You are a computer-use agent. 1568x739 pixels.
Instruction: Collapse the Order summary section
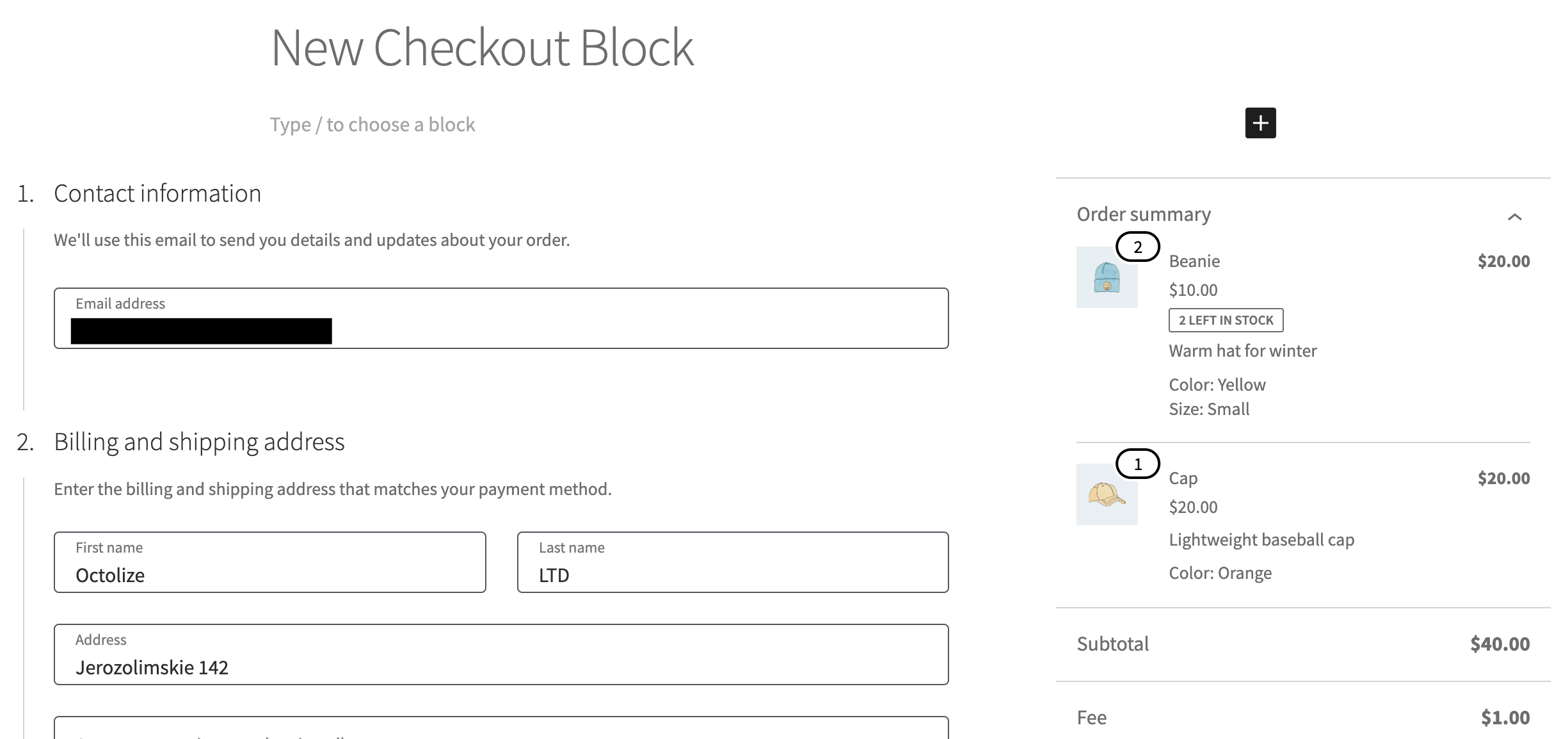pyautogui.click(x=1515, y=216)
